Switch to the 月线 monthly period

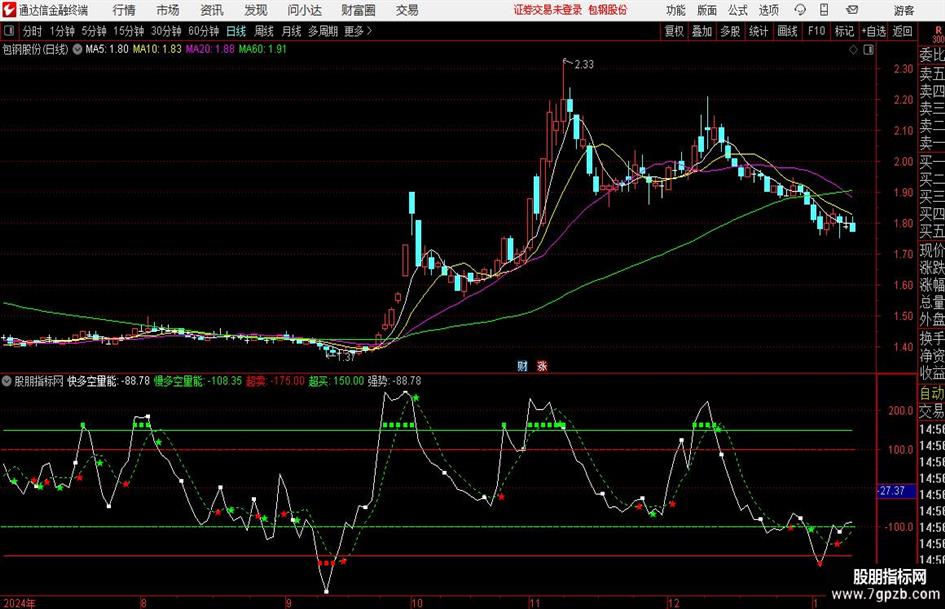(291, 31)
